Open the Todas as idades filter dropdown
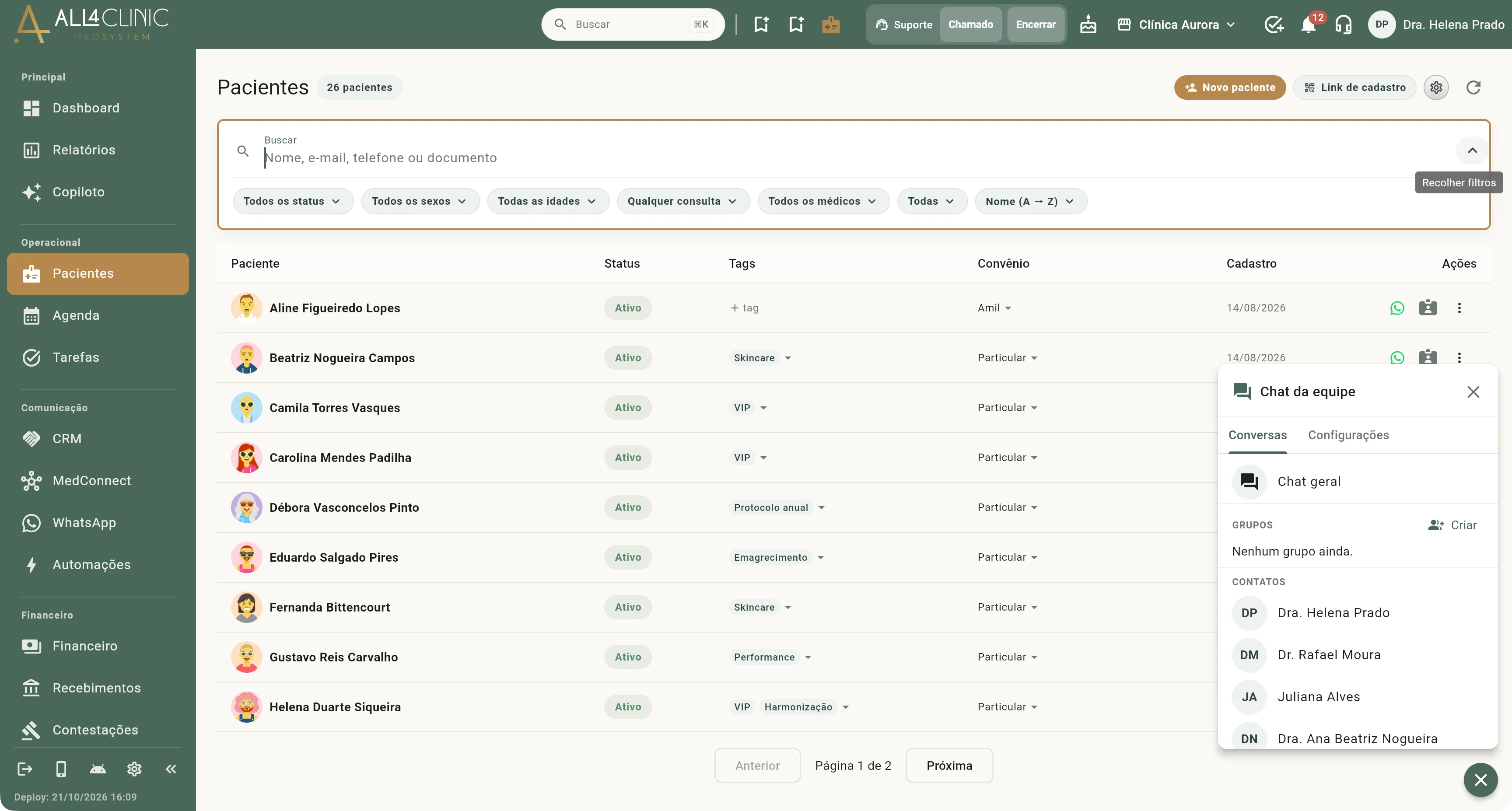 pos(548,201)
